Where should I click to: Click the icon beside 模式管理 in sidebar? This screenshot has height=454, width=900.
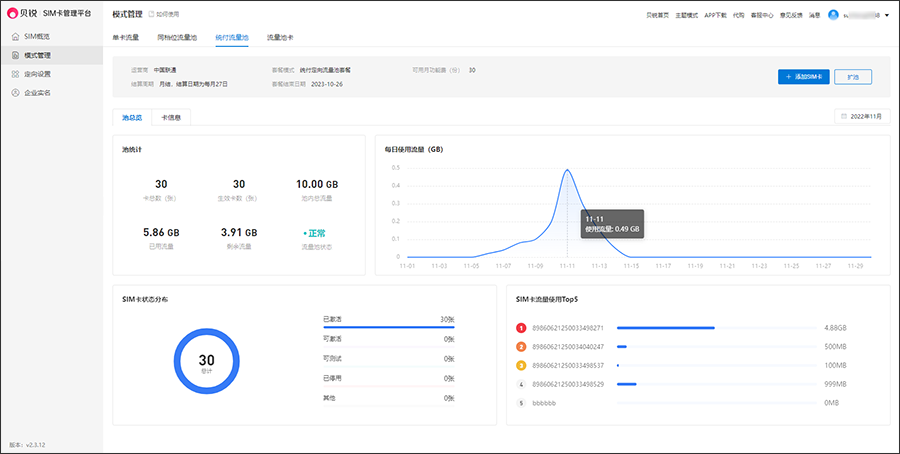(15, 55)
